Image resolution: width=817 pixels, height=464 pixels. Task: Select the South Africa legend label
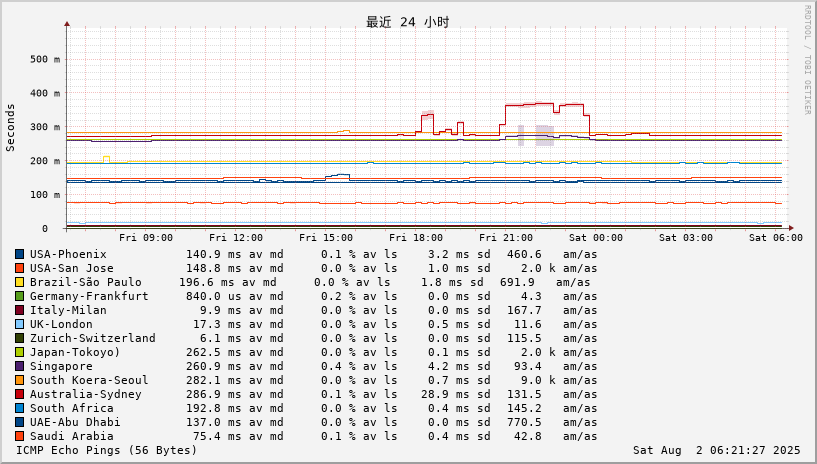(x=71, y=408)
